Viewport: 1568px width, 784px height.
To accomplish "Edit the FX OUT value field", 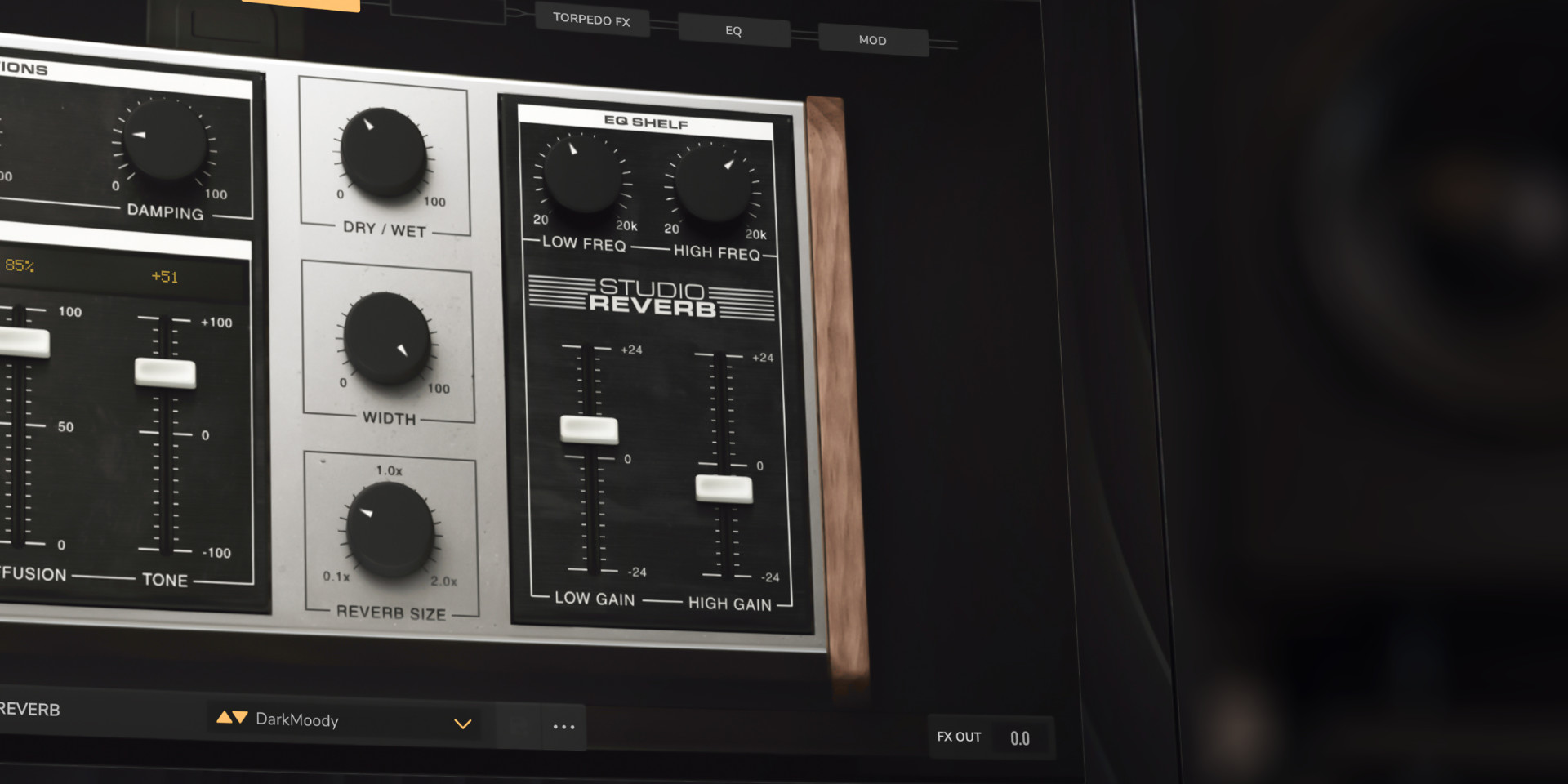I will (1020, 737).
